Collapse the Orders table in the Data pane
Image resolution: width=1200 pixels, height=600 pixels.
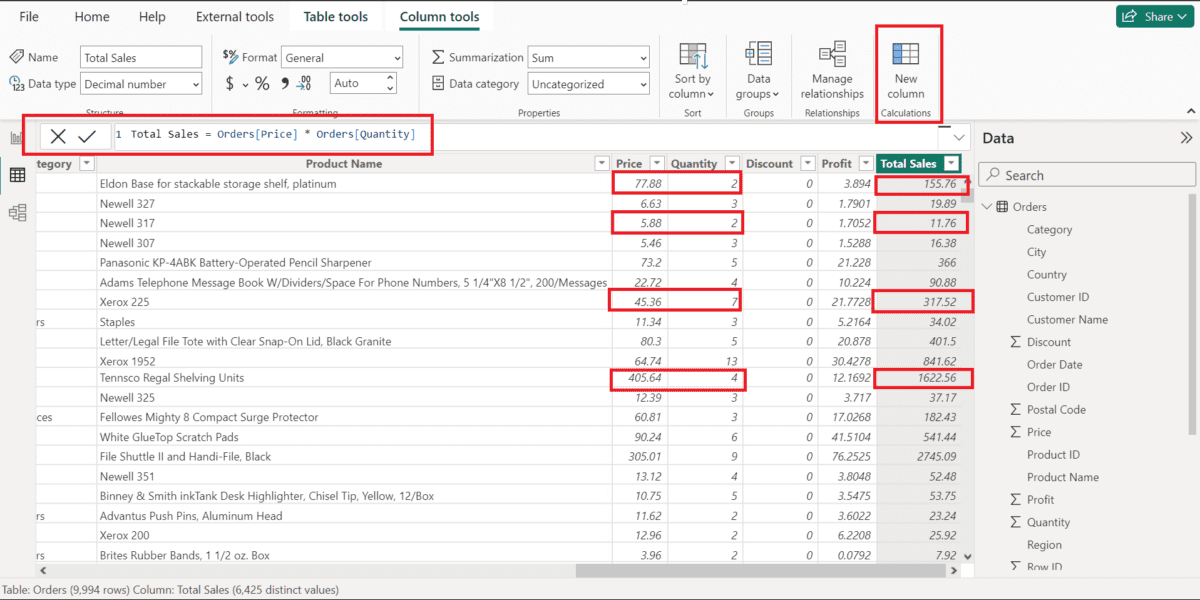(x=985, y=206)
